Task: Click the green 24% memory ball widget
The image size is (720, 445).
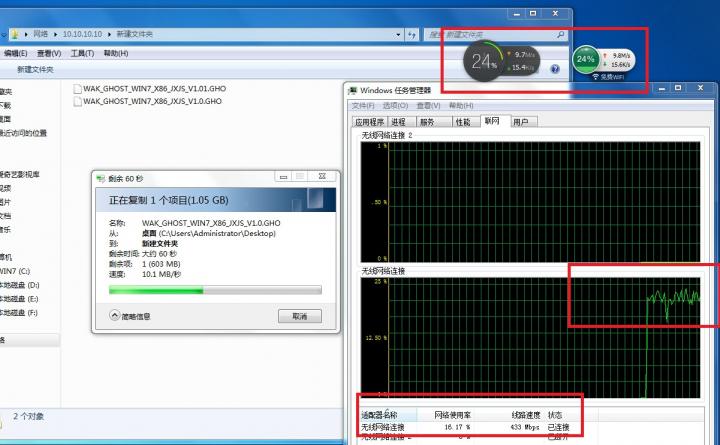Action: coord(585,59)
